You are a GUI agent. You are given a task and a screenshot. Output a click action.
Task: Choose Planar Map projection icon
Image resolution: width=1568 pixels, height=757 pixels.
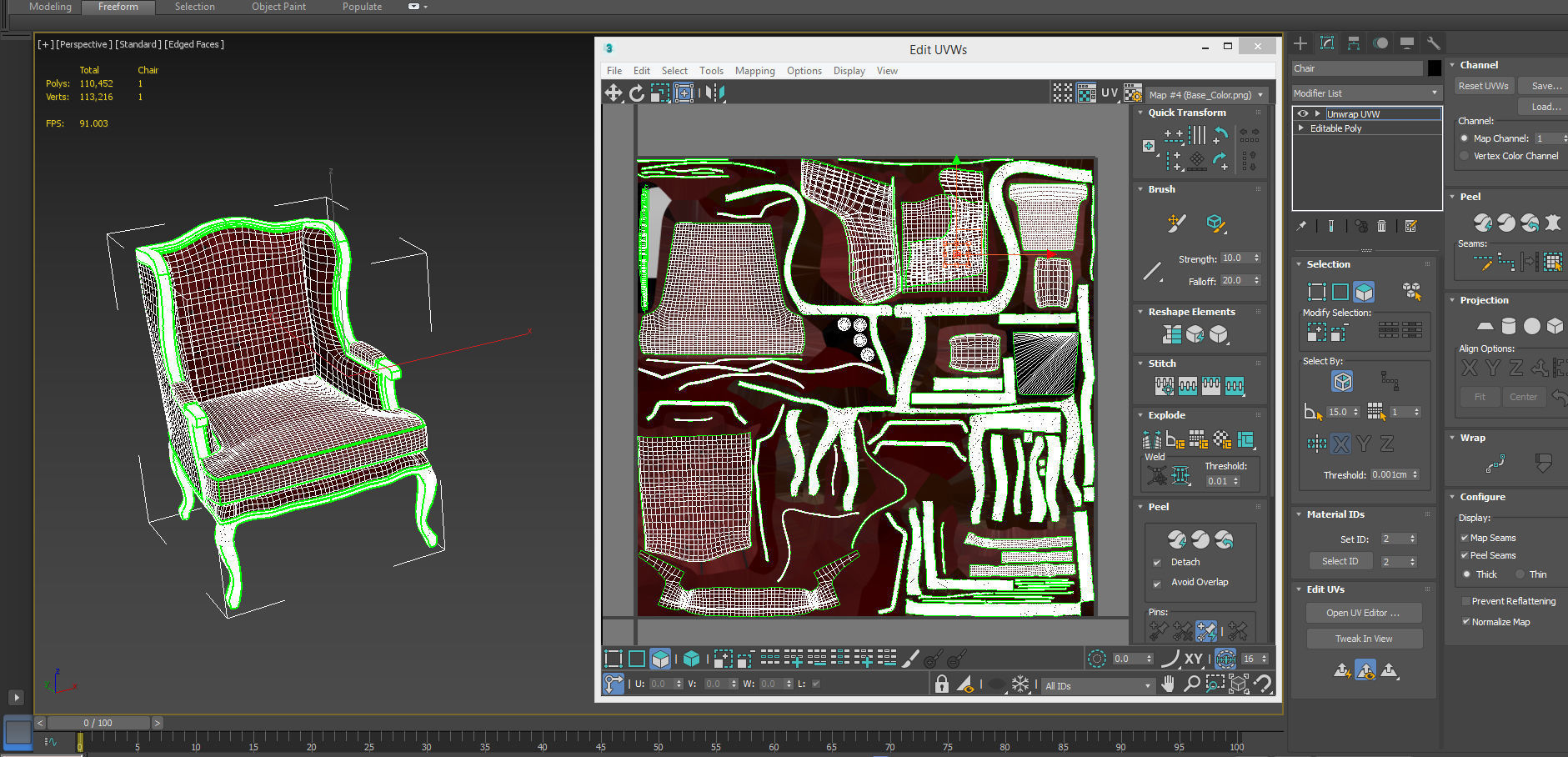click(x=1485, y=326)
